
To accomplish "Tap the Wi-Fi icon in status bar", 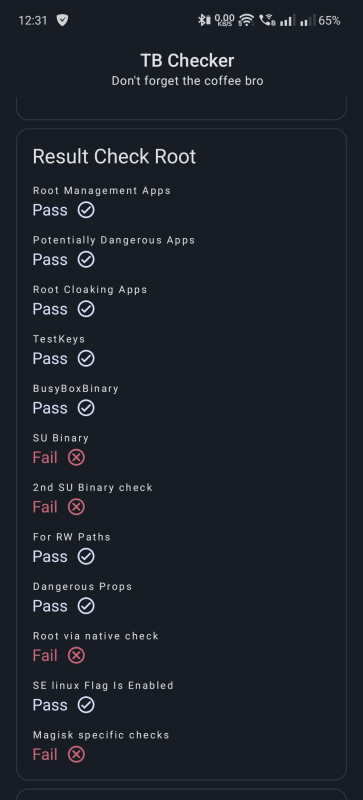I will tap(246, 20).
